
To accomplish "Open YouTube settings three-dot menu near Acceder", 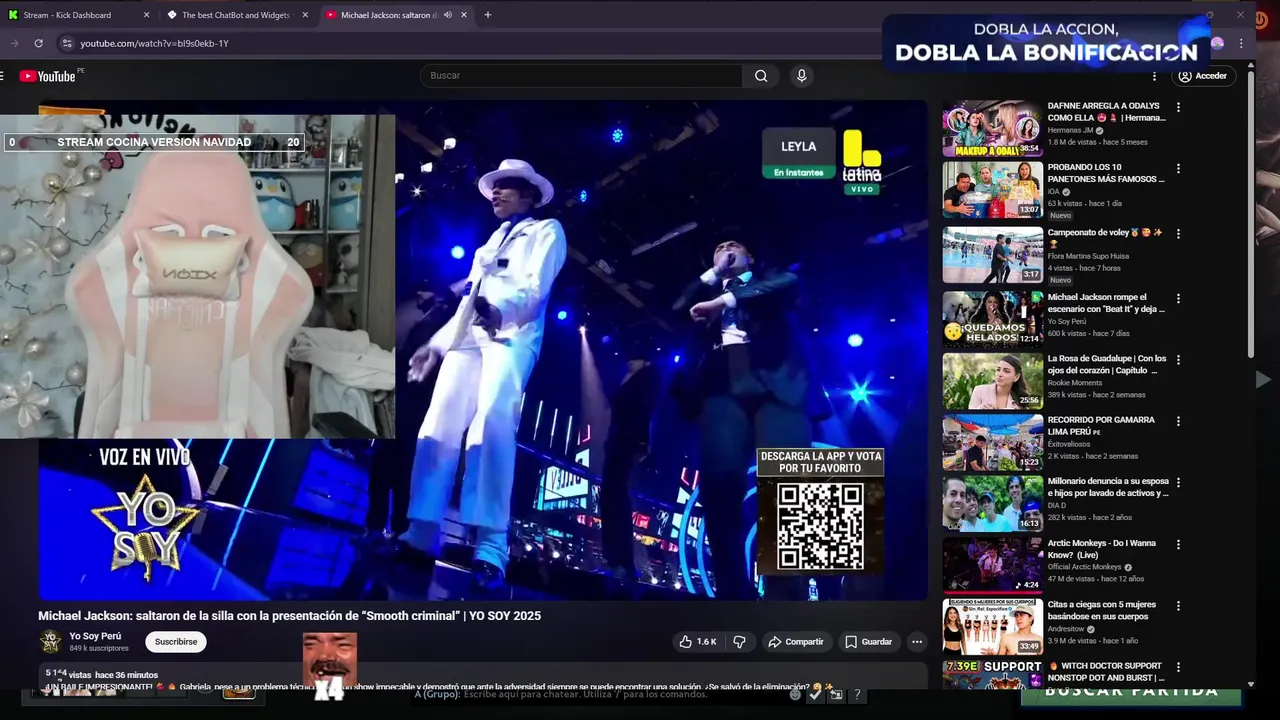I will 1154,76.
